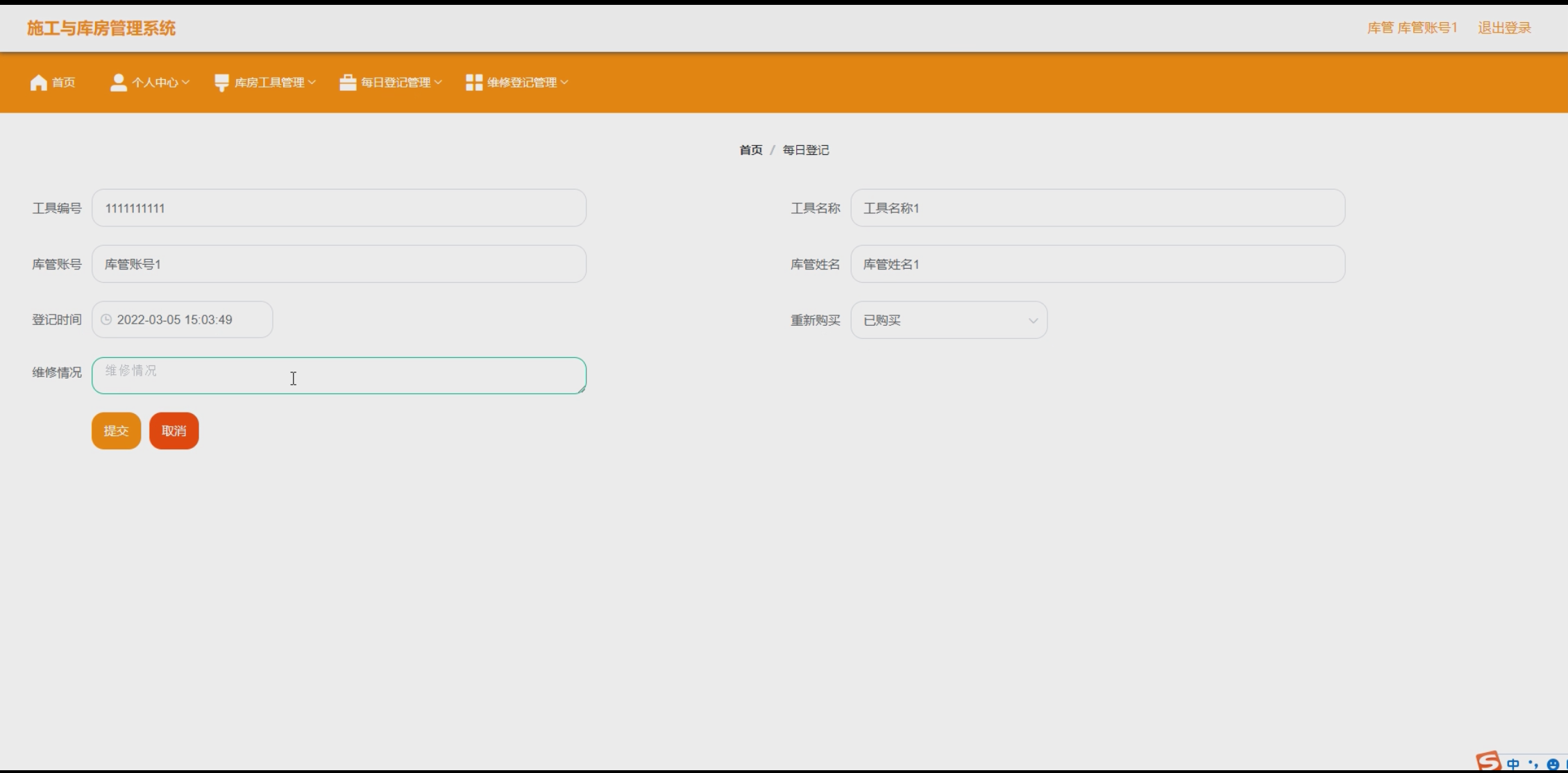1568x773 pixels.
Task: Expand the 库房工具管理 menu chevron
Action: point(312,83)
